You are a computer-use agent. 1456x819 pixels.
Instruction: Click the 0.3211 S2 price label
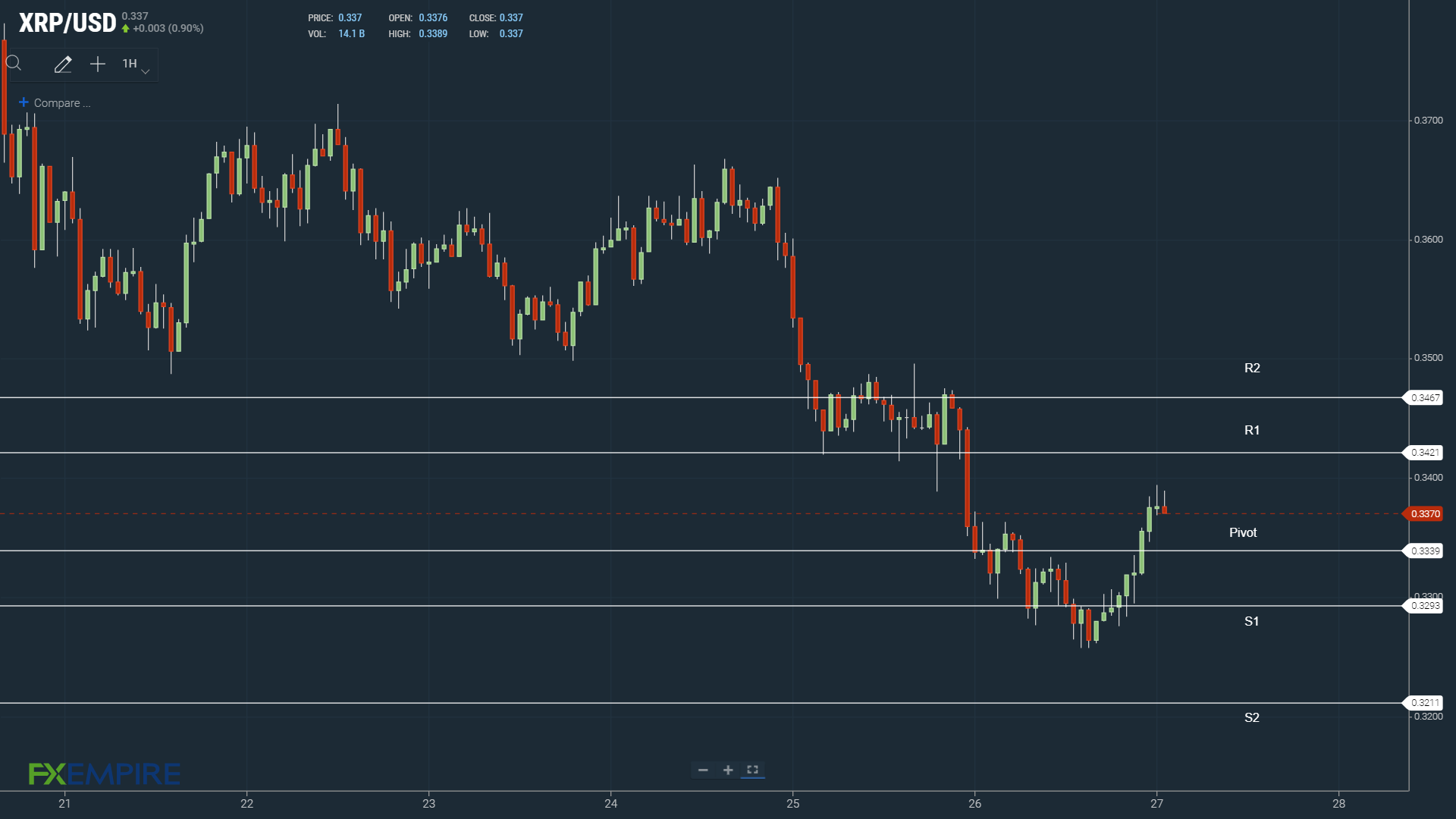(x=1425, y=703)
